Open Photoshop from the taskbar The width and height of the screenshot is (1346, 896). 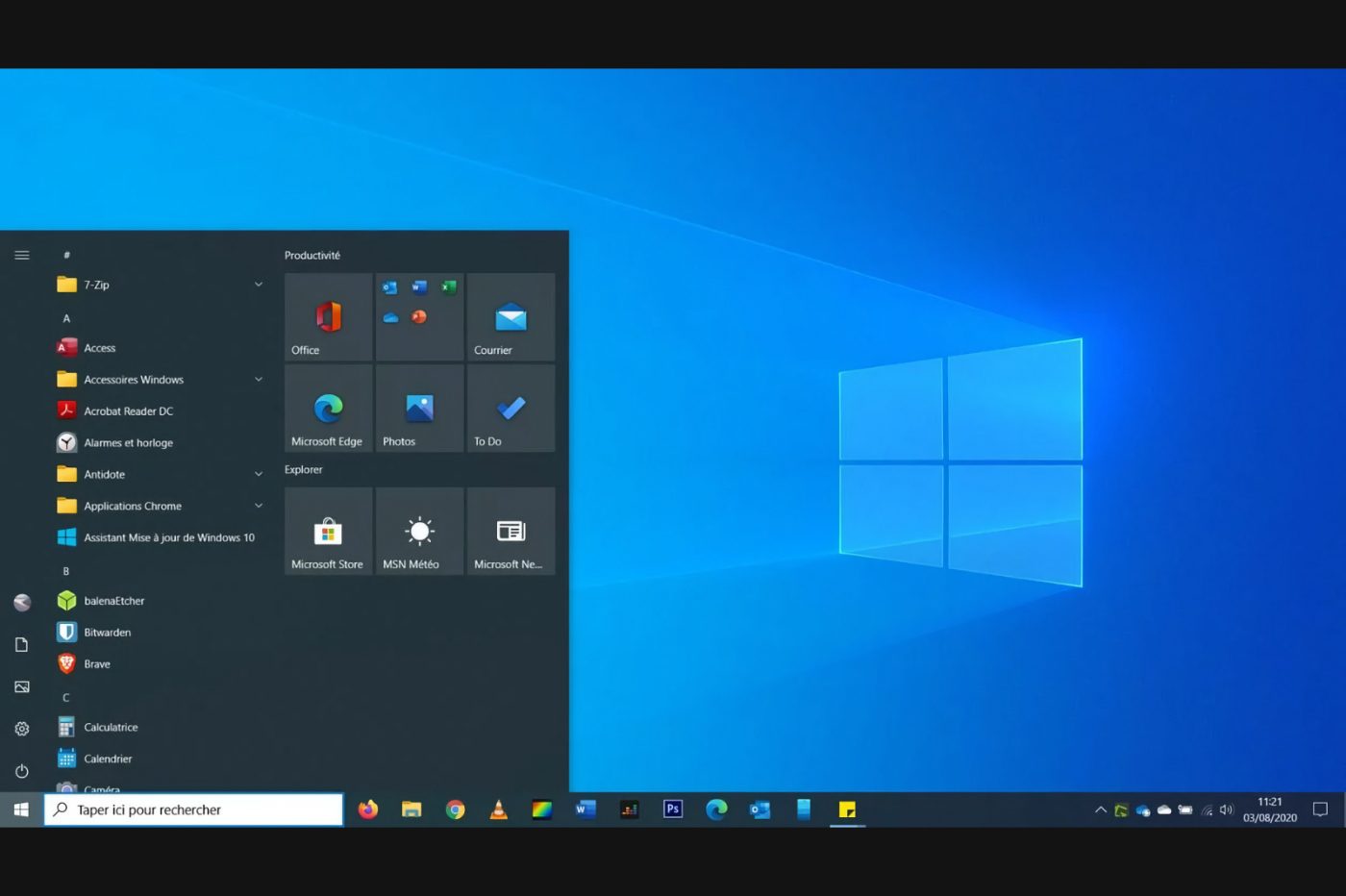pyautogui.click(x=673, y=809)
